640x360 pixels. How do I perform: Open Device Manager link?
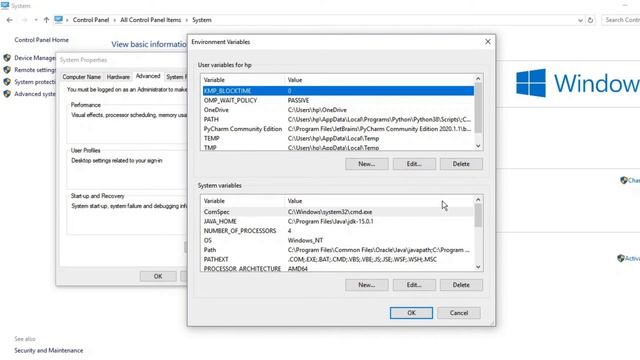pos(35,58)
